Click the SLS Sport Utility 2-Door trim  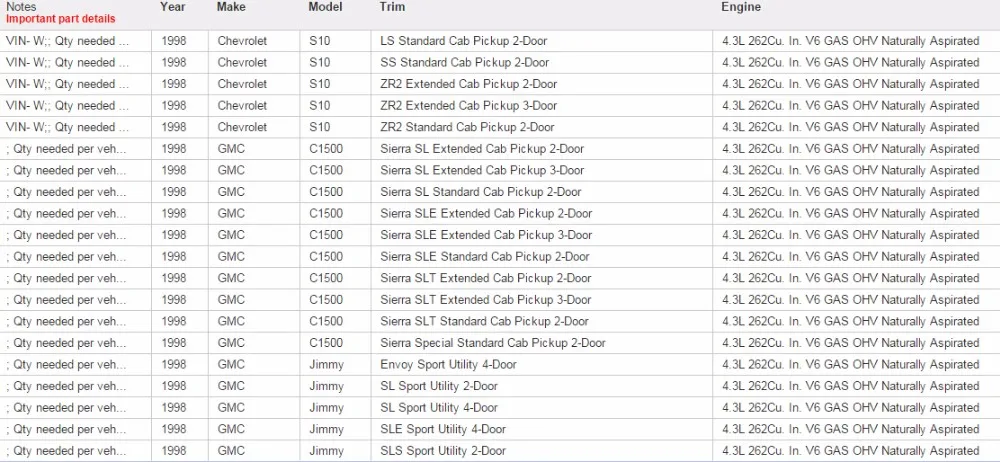pyautogui.click(x=443, y=451)
